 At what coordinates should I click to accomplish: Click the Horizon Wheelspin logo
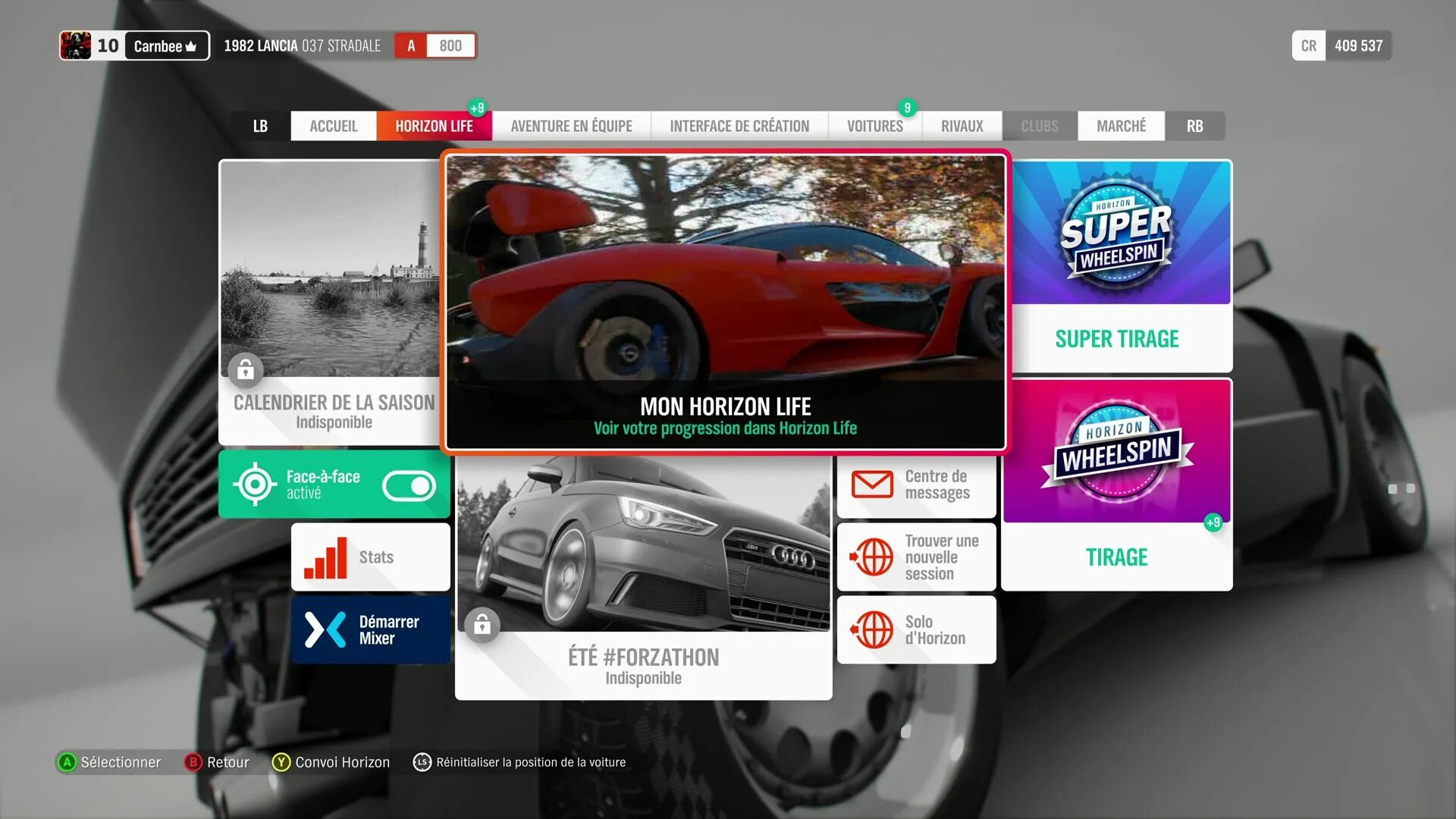tap(1117, 451)
